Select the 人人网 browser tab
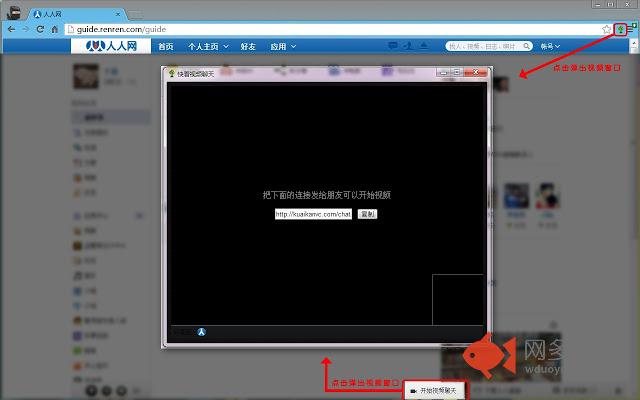 pyautogui.click(x=76, y=14)
